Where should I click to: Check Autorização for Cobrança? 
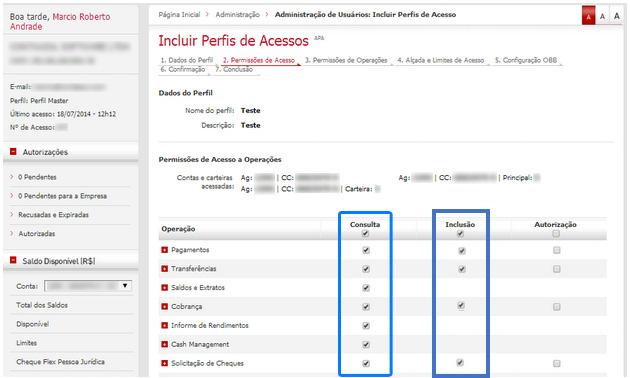point(556,307)
